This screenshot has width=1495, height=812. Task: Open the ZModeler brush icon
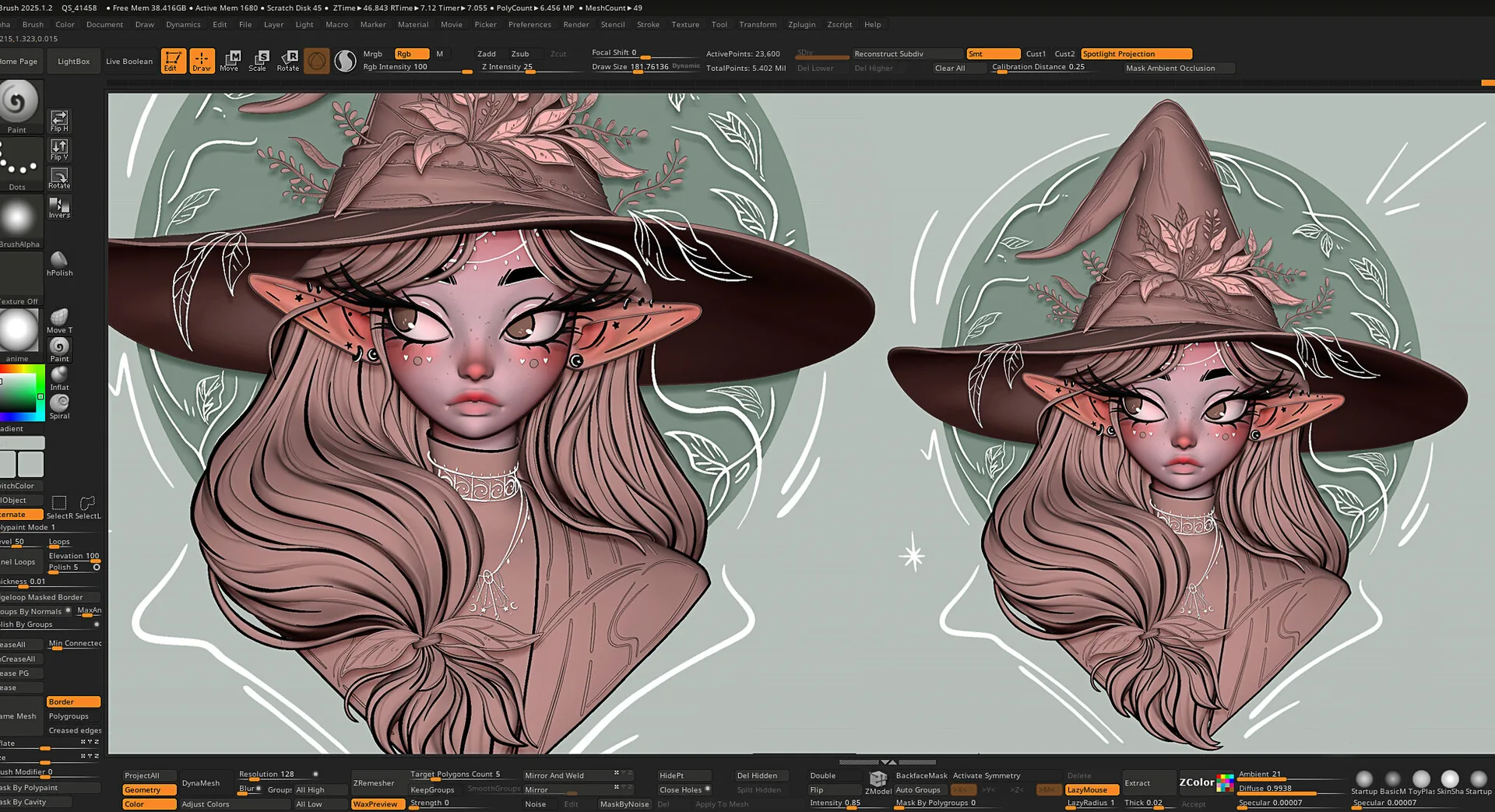pyautogui.click(x=878, y=783)
